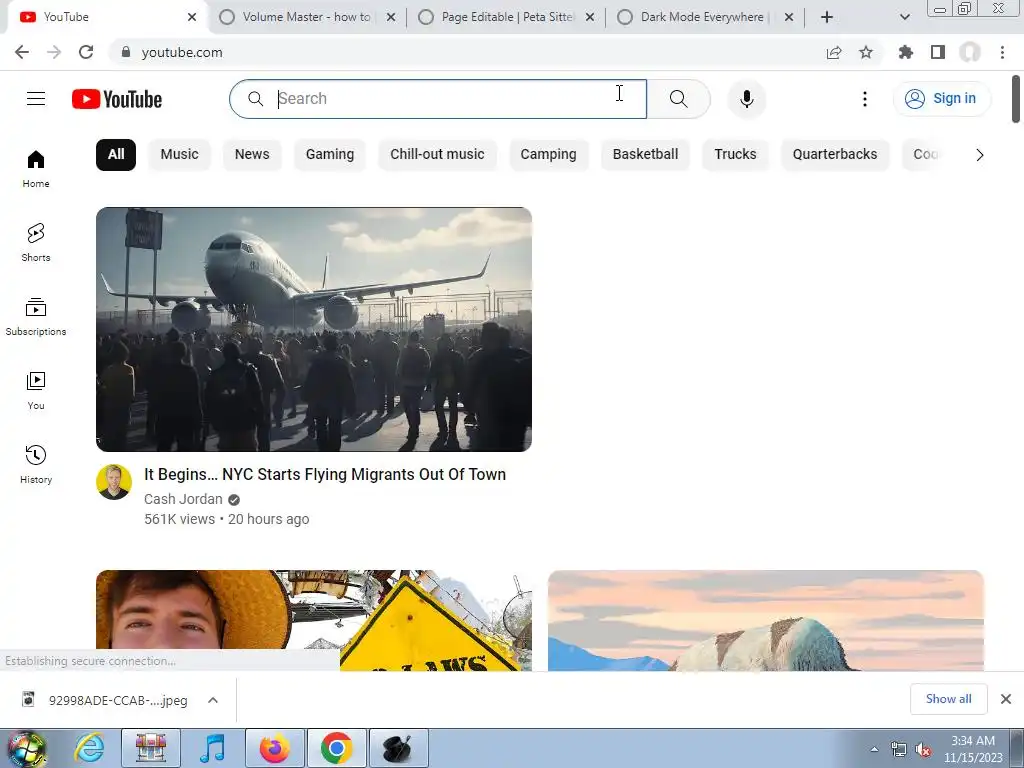This screenshot has width=1024, height=768.
Task: Open new browser tab
Action: [x=827, y=17]
